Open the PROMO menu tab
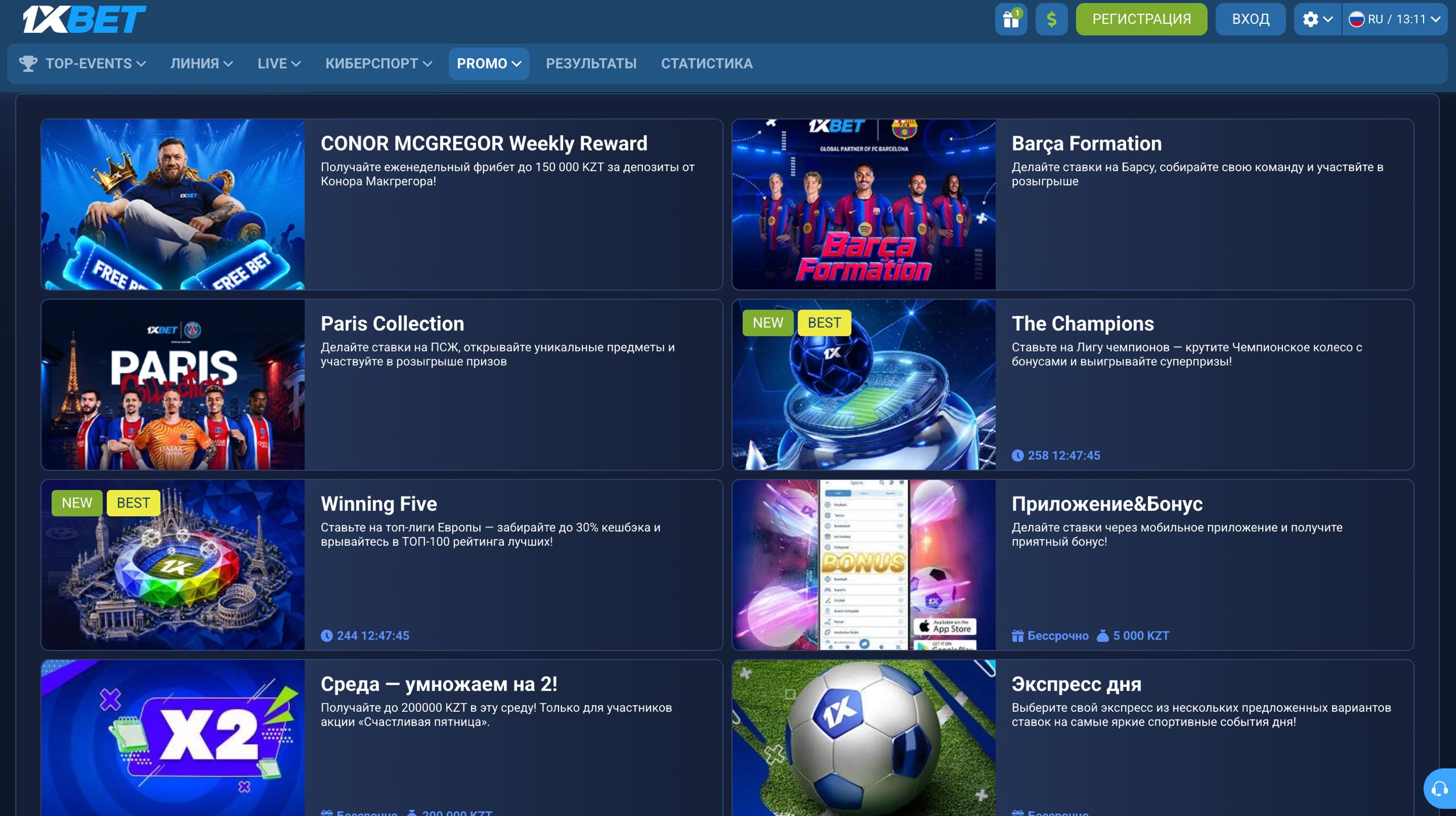The width and height of the screenshot is (1456, 816). coord(489,64)
